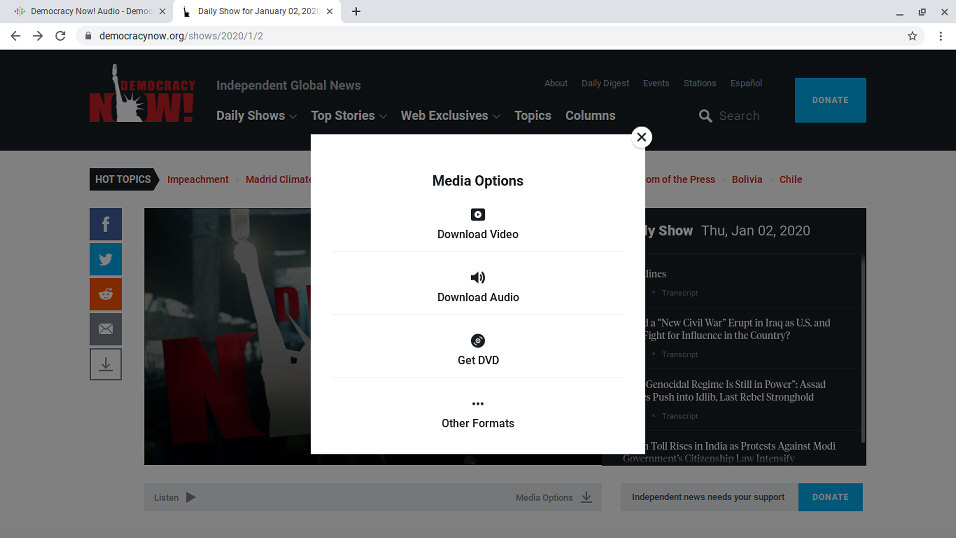The width and height of the screenshot is (956, 538).
Task: Share the show on Facebook
Action: pos(106,224)
